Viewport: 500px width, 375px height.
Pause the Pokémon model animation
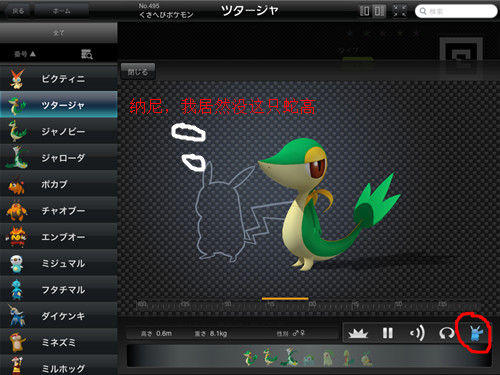click(x=388, y=333)
